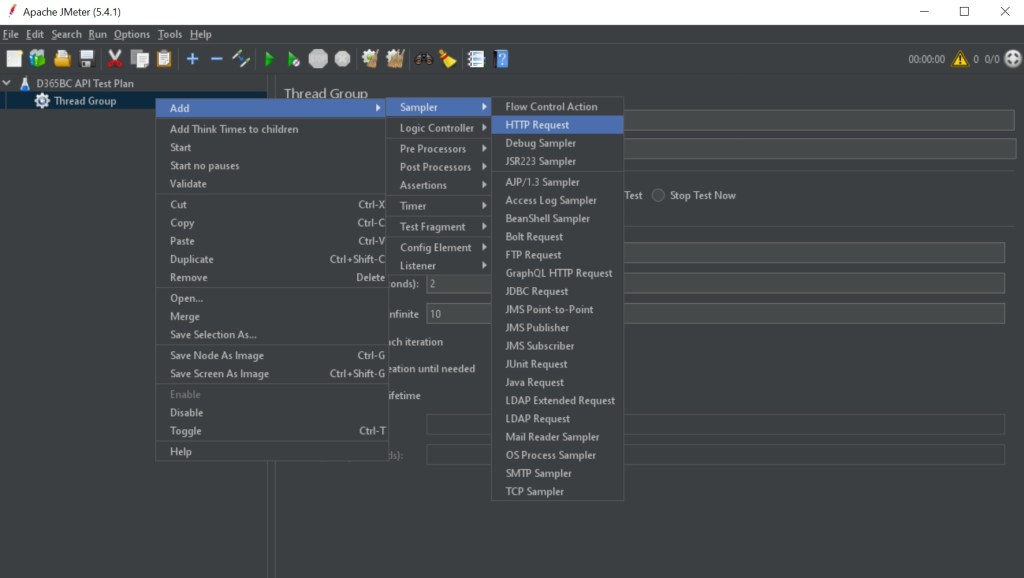Image resolution: width=1024 pixels, height=578 pixels.
Task: Click the Search binoculars icon
Action: click(424, 59)
